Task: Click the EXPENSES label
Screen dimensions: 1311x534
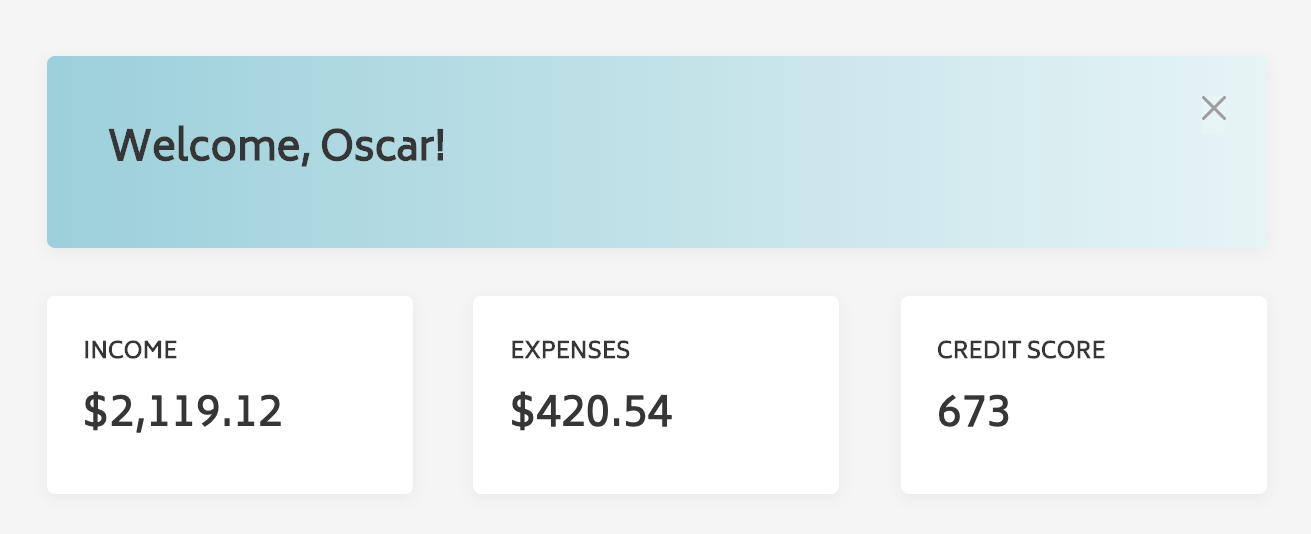Action: coord(570,350)
